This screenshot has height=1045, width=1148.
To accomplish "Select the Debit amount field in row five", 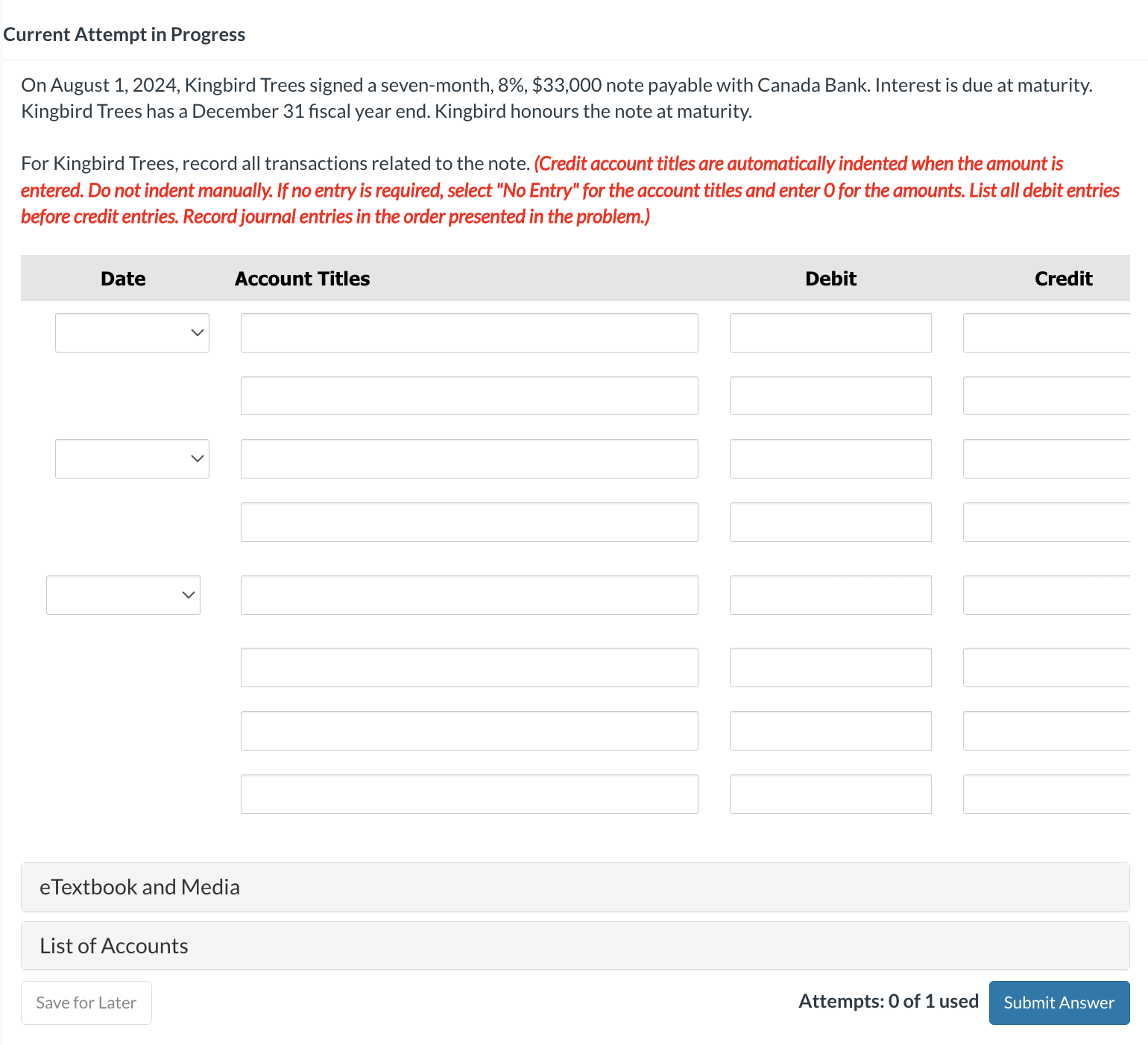I will pos(830,595).
